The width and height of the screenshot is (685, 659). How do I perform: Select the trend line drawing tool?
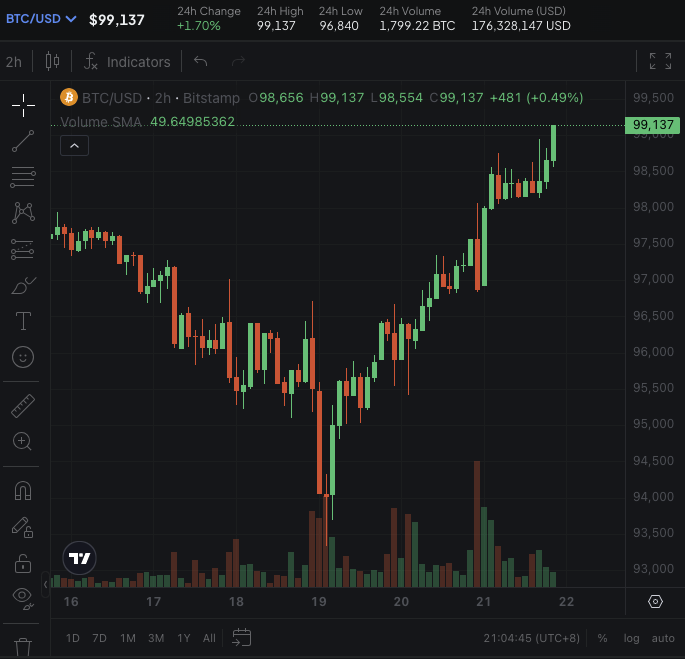coord(23,141)
